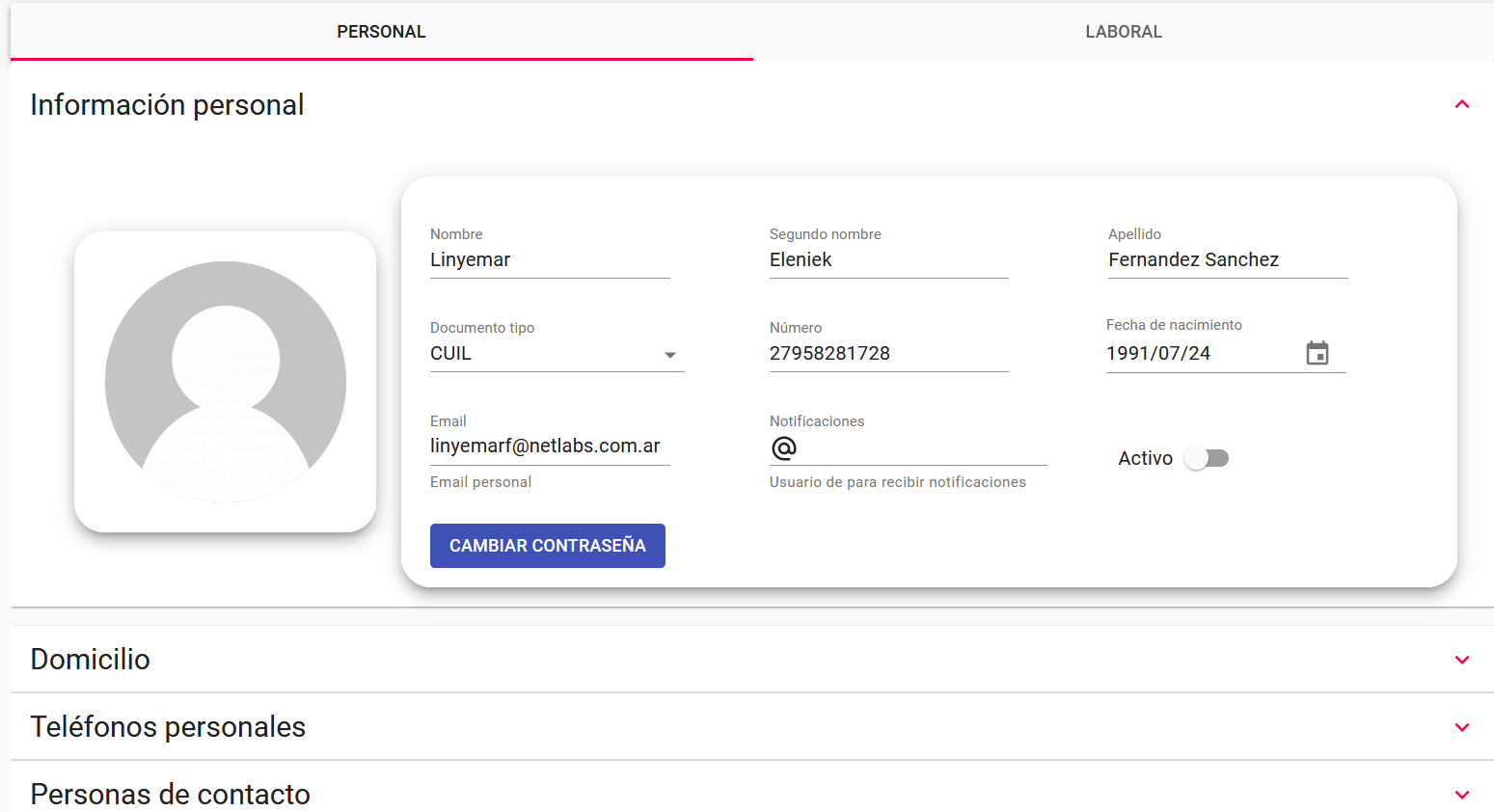Image resolution: width=1494 pixels, height=812 pixels.
Task: Edit the Email input field
Action: (x=549, y=447)
